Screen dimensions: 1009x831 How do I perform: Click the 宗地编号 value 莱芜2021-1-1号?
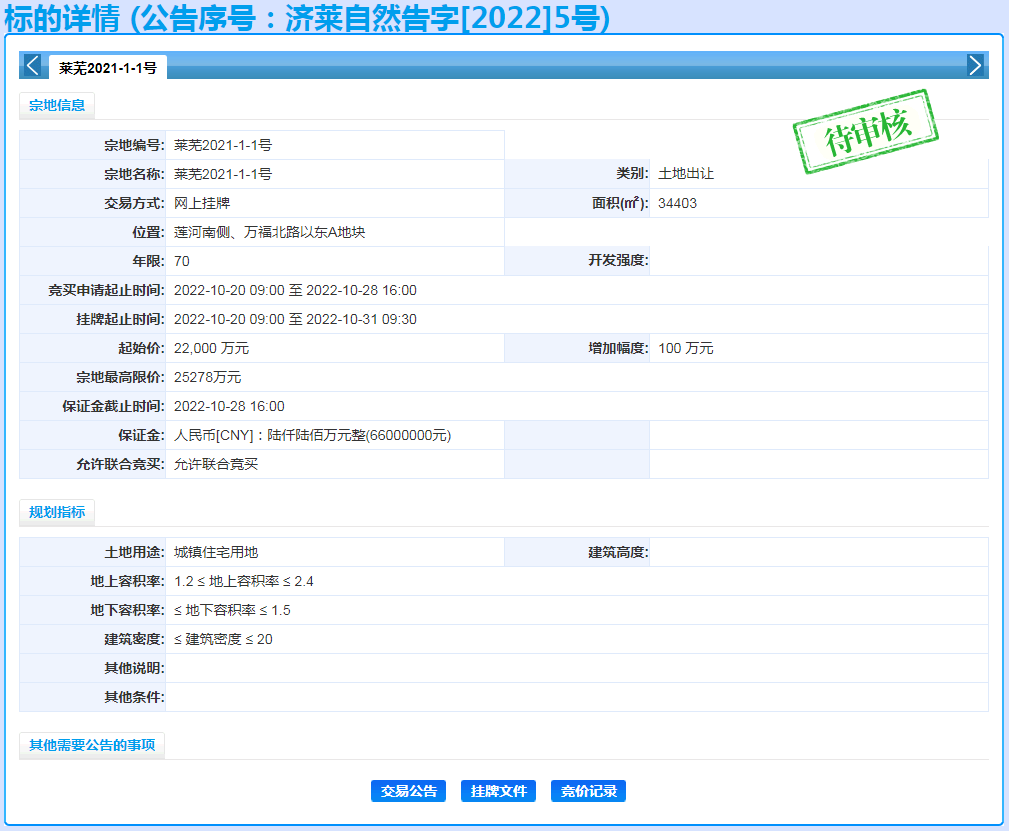coord(223,145)
